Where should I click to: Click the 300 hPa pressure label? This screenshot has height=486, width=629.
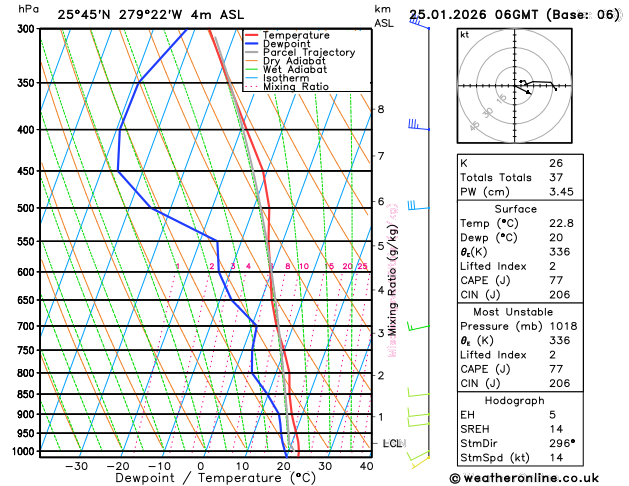tap(28, 29)
